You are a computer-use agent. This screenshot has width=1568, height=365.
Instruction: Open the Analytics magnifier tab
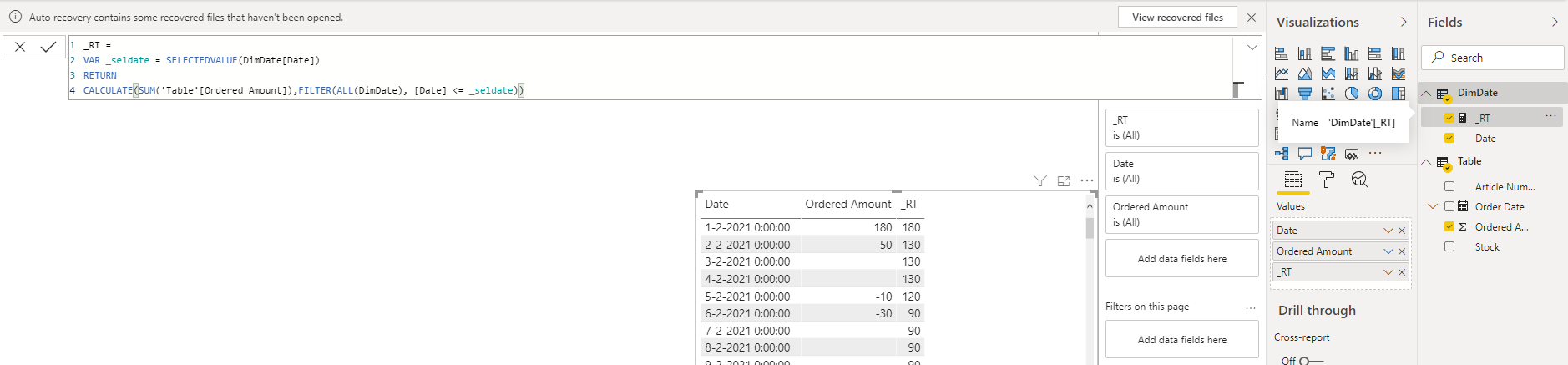1360,180
